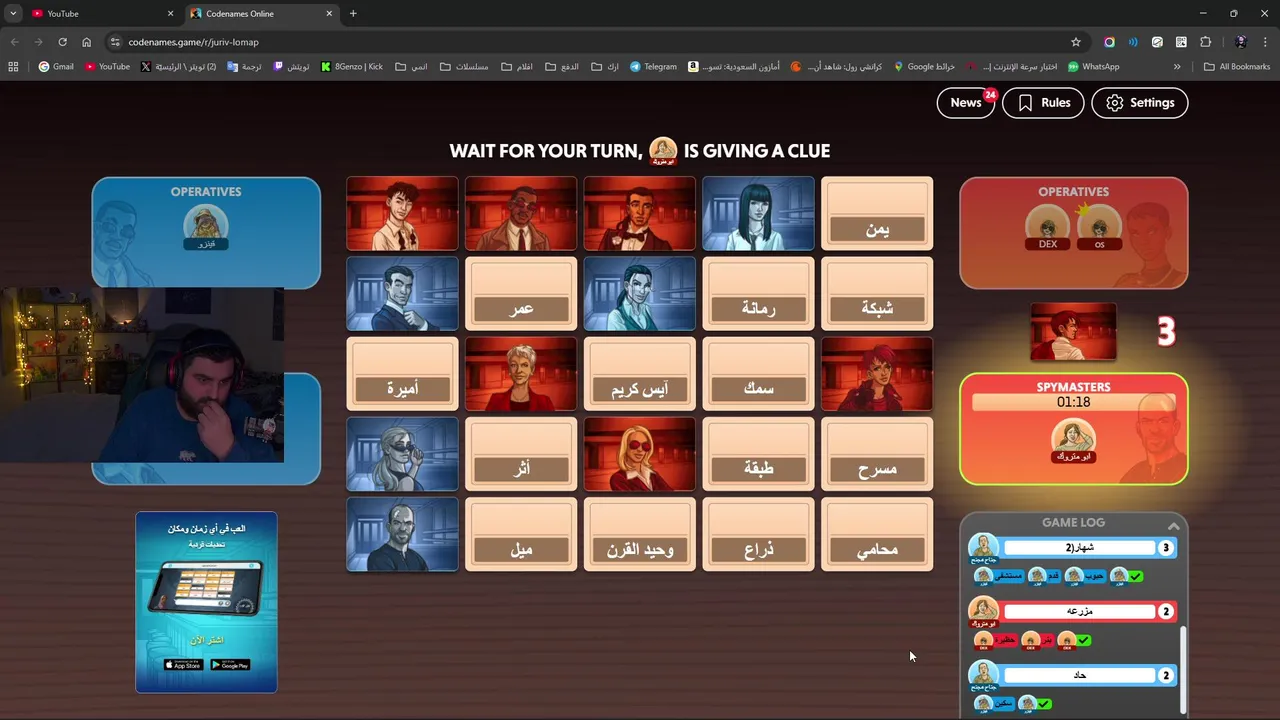Open the WhatsApp bookmark
Viewport: 1280px width, 720px height.
click(1093, 67)
